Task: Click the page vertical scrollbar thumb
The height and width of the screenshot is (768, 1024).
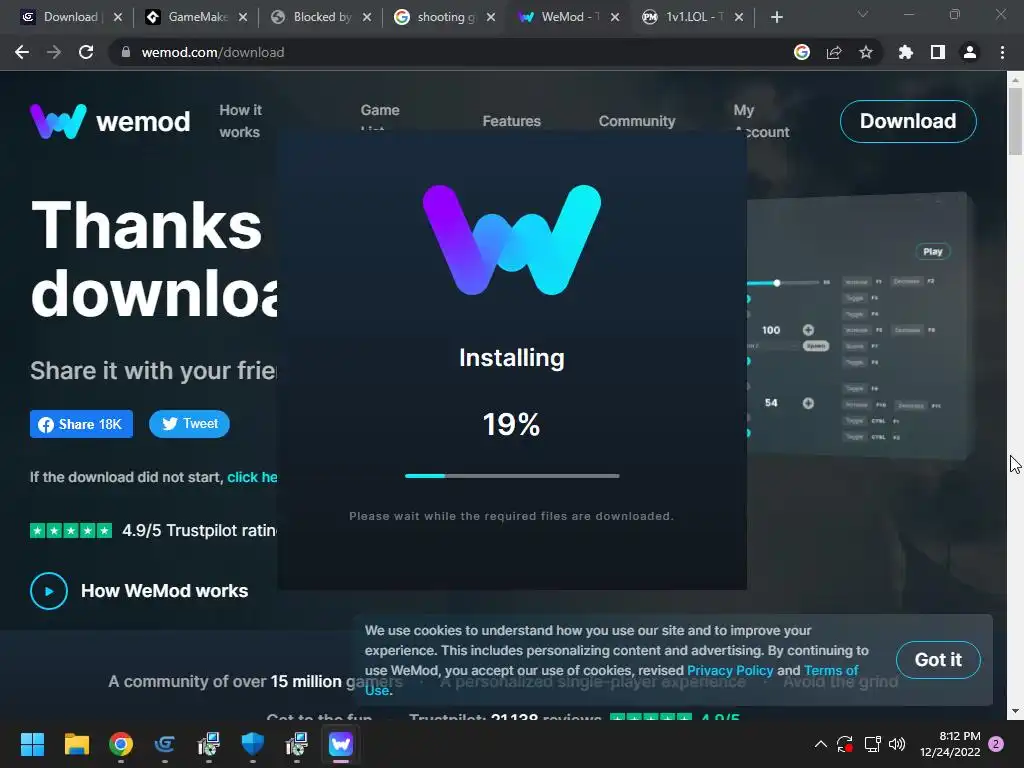Action: tap(1015, 121)
